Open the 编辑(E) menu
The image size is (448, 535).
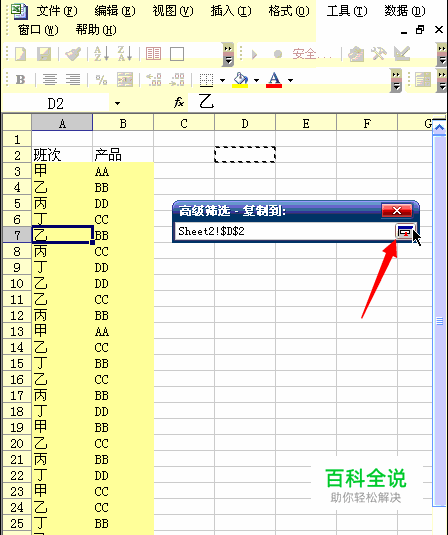[x=115, y=11]
